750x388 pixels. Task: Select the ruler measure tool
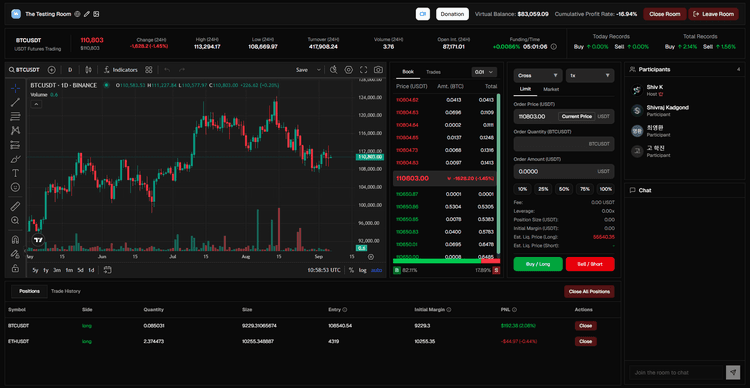click(15, 206)
